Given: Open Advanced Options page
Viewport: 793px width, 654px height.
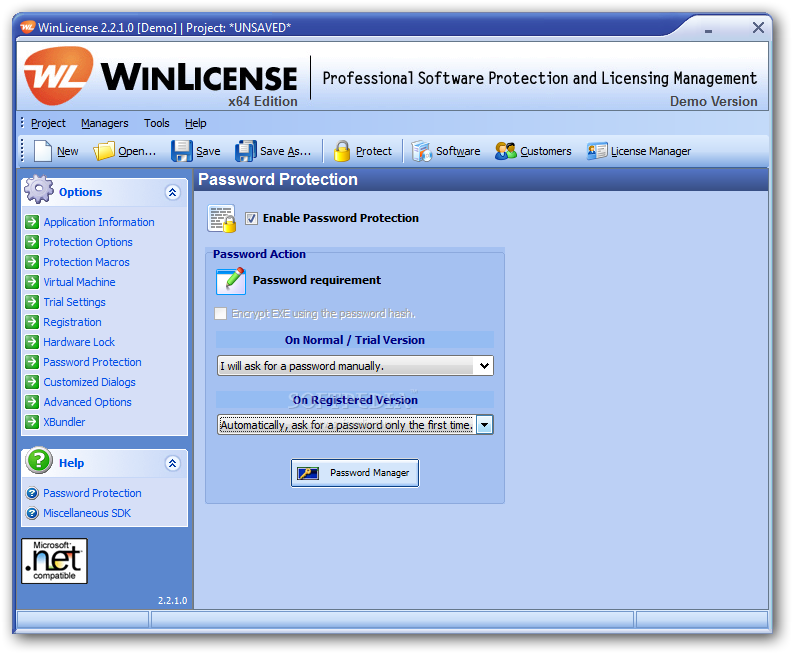Looking at the screenshot, I should (87, 402).
